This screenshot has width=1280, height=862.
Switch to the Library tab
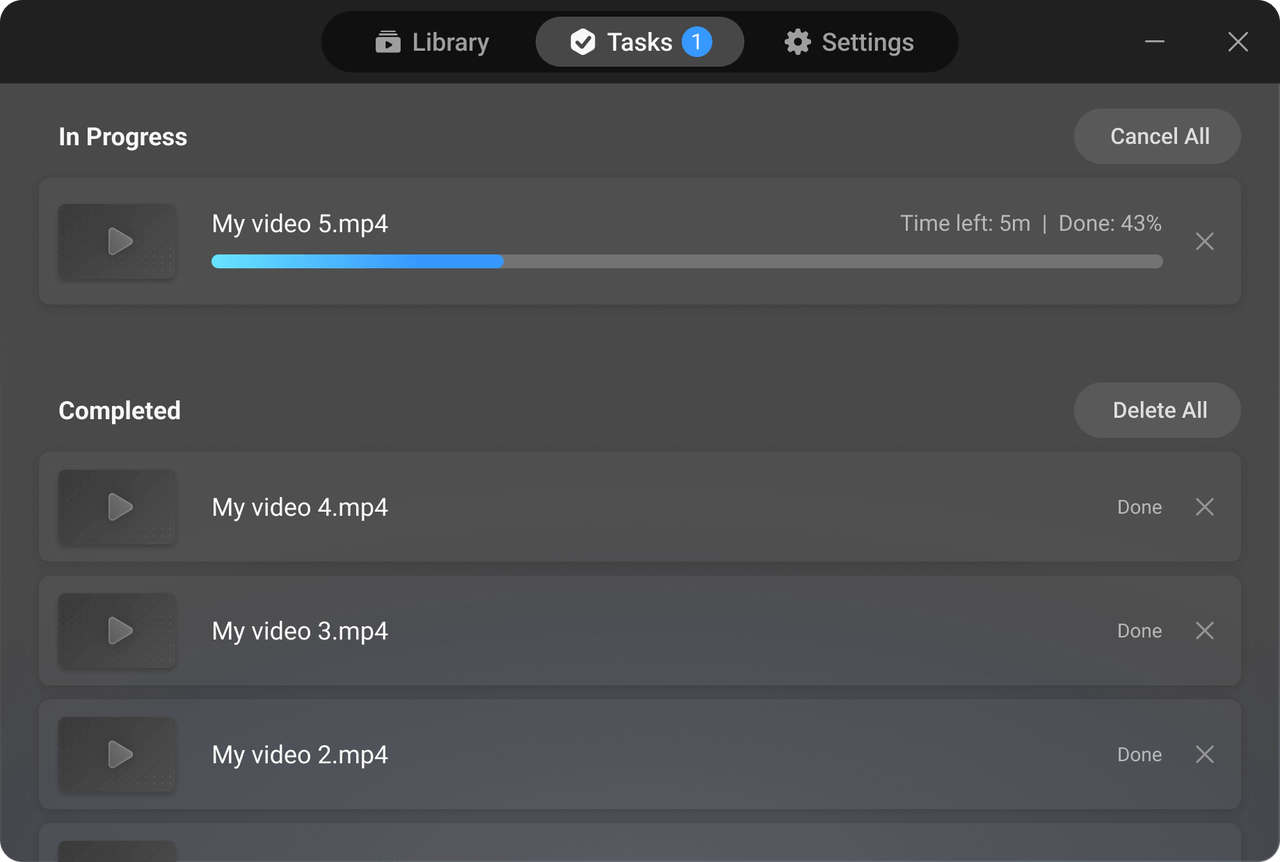pos(432,42)
